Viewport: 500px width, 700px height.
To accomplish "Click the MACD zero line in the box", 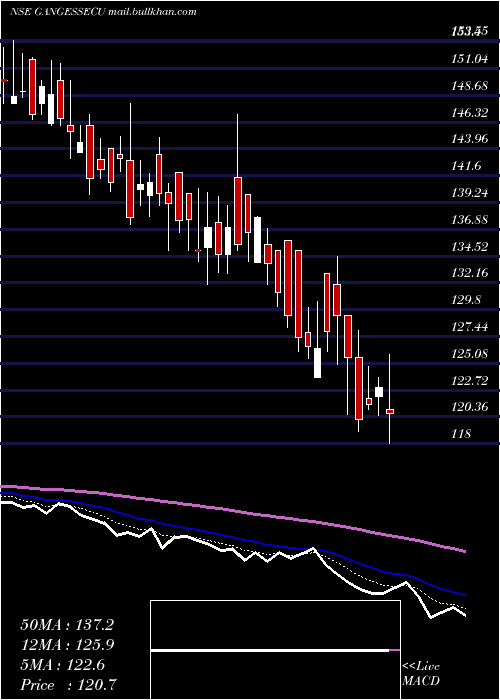I will 275,651.
